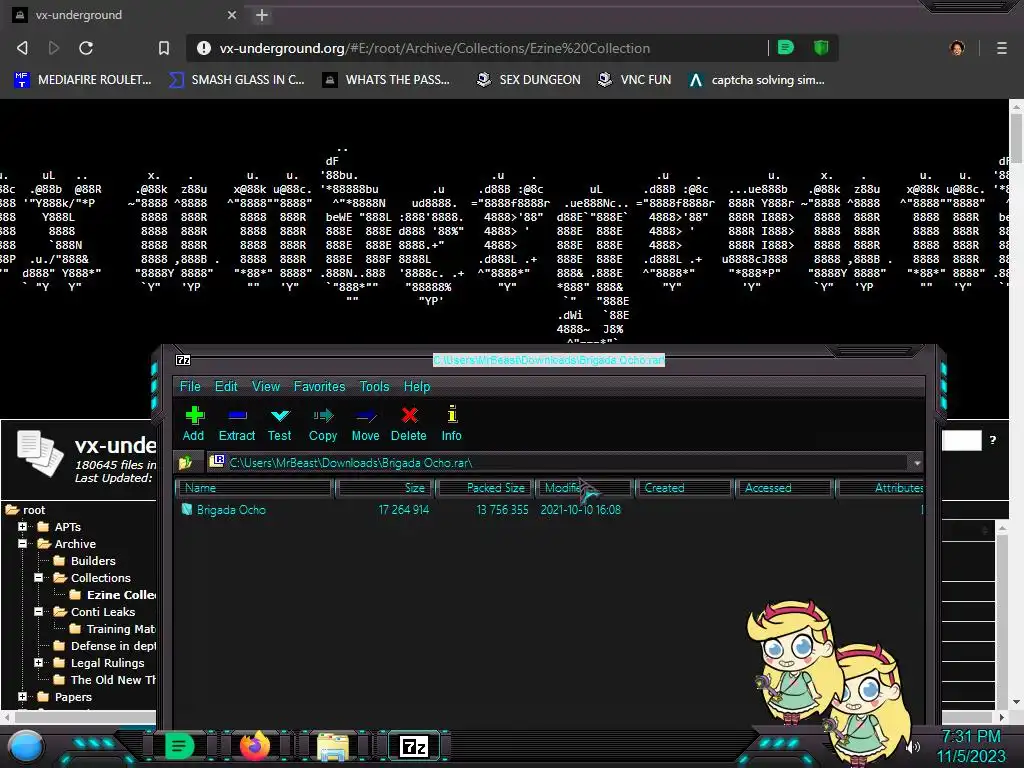Open the 7-Zip File menu

click(190, 387)
